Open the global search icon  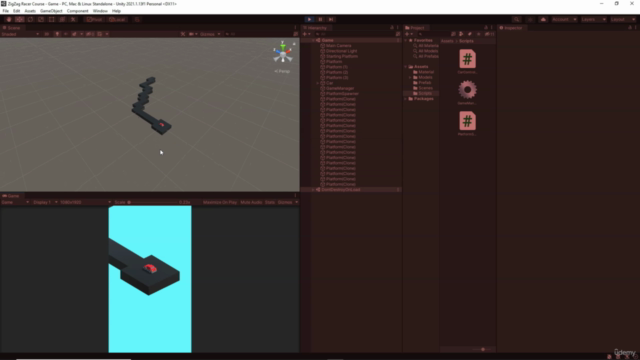(516, 19)
